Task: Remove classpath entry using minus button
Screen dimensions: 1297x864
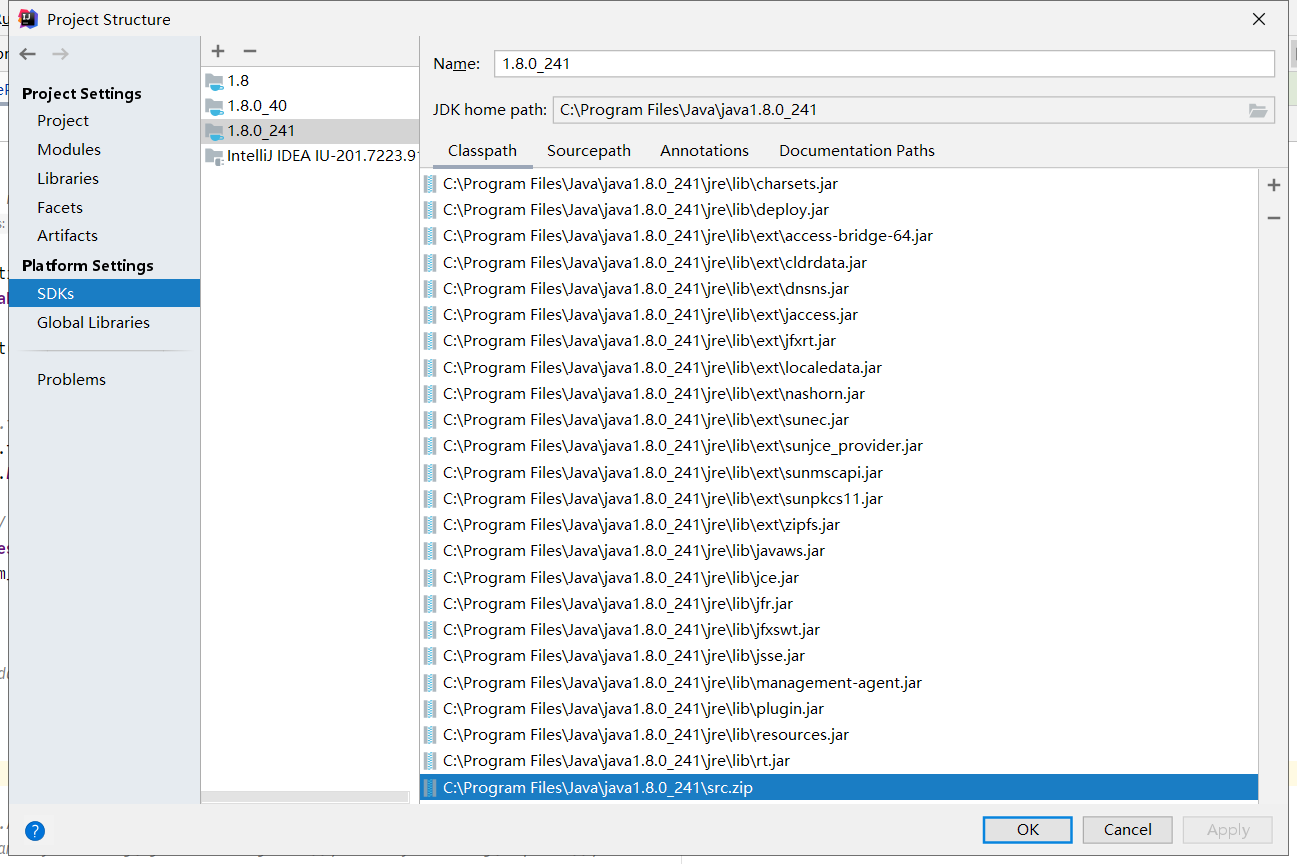Action: (x=1274, y=218)
